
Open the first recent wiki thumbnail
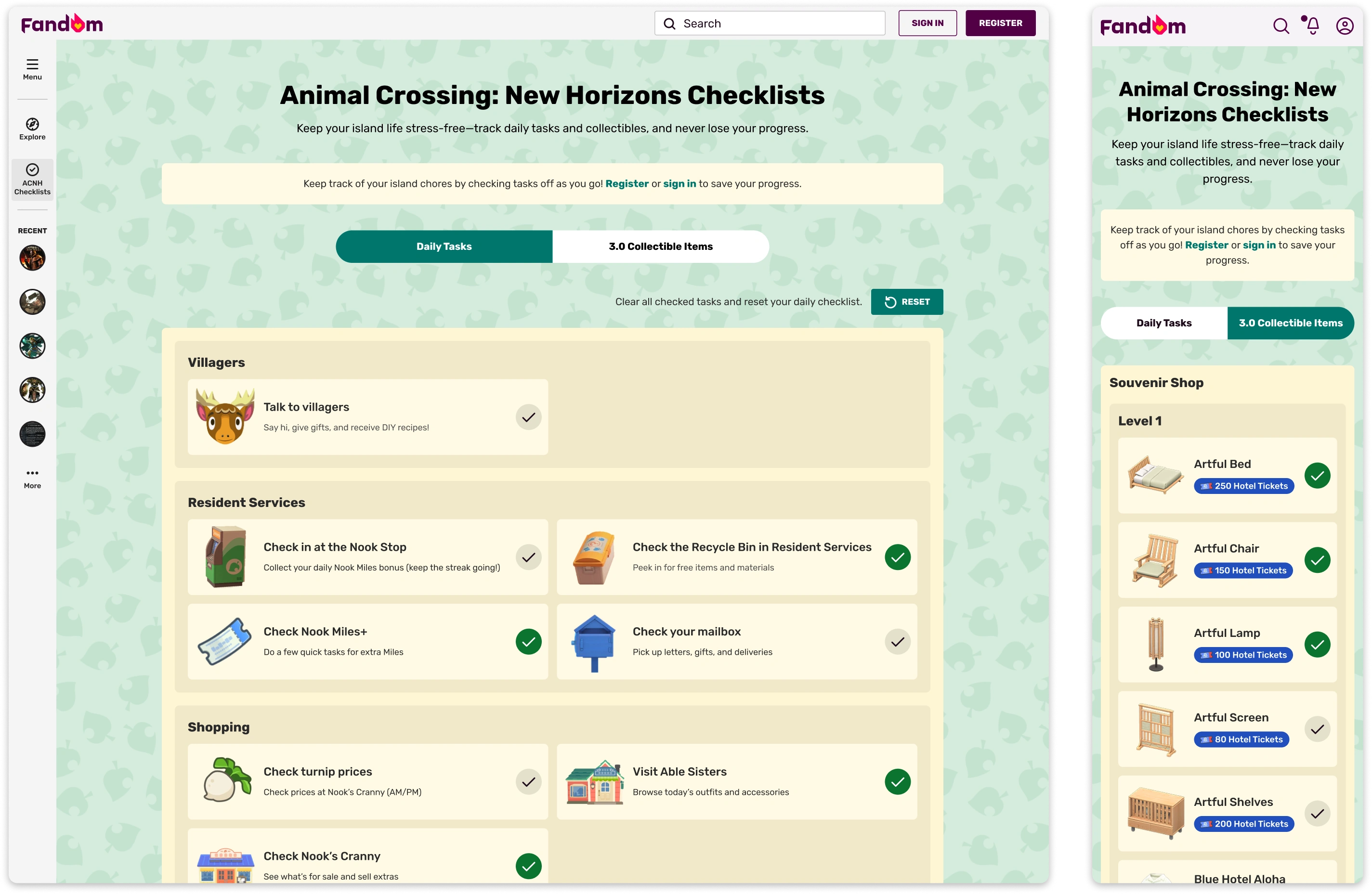(32, 258)
